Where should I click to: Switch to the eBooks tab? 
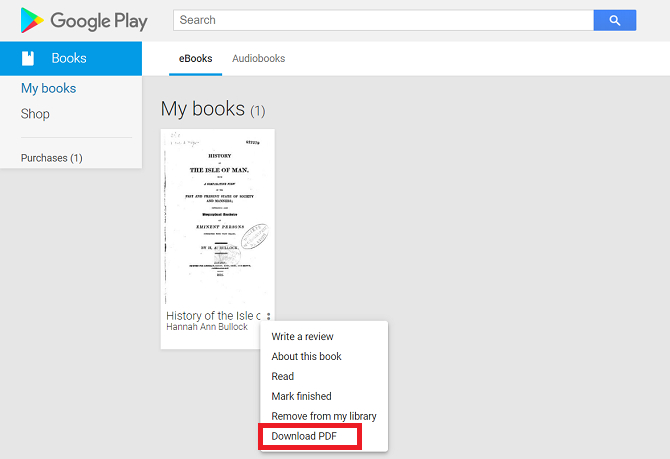[x=195, y=58]
